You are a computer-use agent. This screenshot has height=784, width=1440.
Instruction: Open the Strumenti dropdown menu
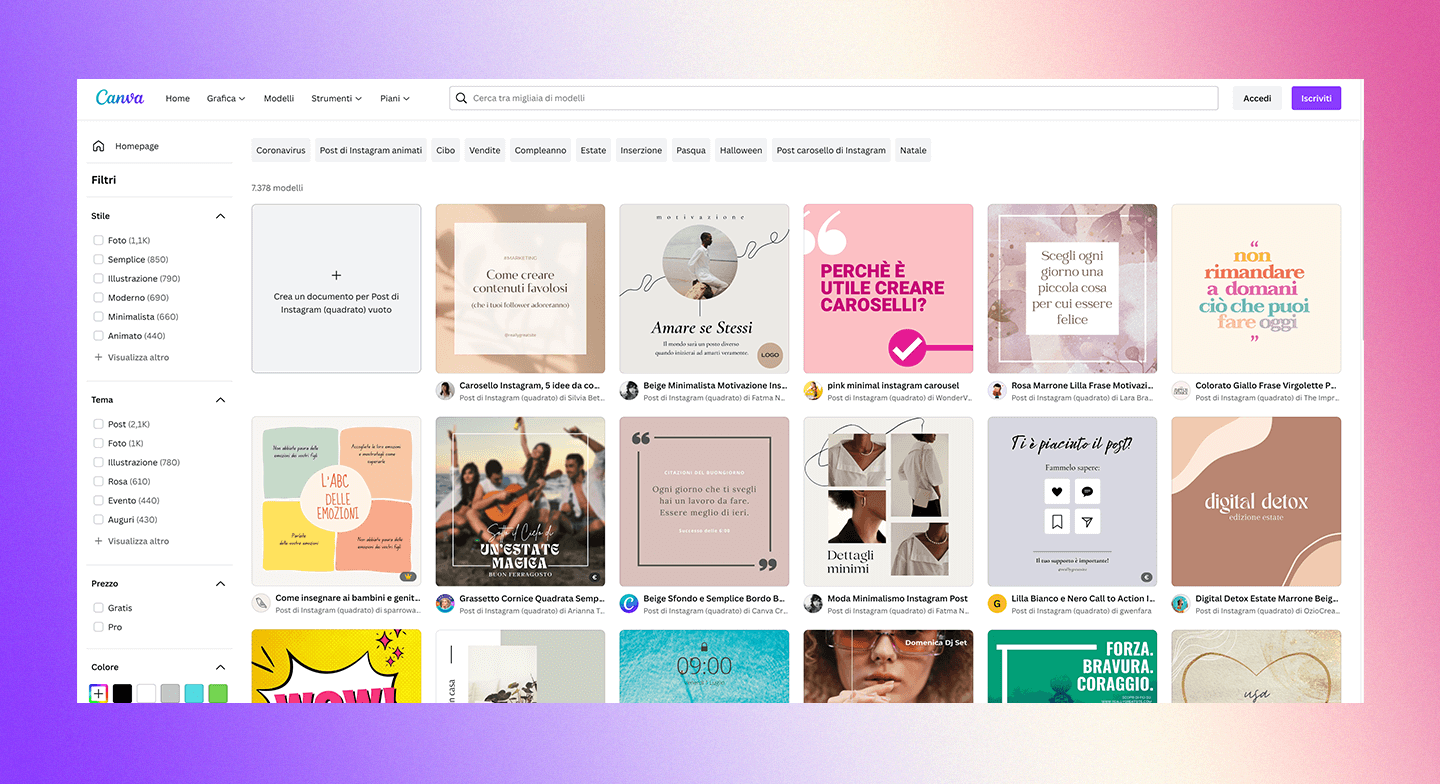click(337, 98)
